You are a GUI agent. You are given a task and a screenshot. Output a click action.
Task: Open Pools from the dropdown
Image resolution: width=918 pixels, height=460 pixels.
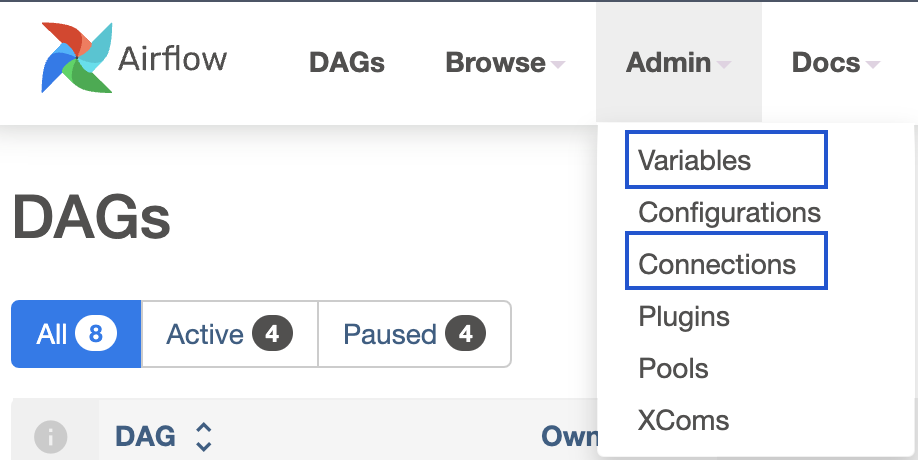[673, 368]
